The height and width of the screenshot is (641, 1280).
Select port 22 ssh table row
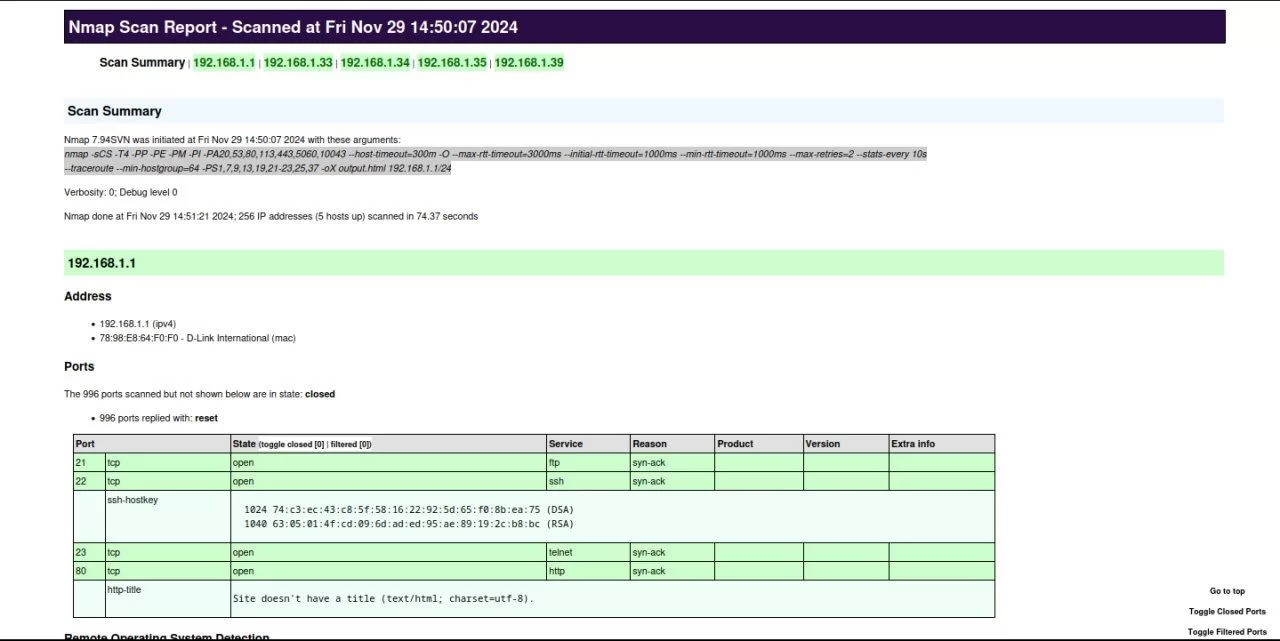534,481
